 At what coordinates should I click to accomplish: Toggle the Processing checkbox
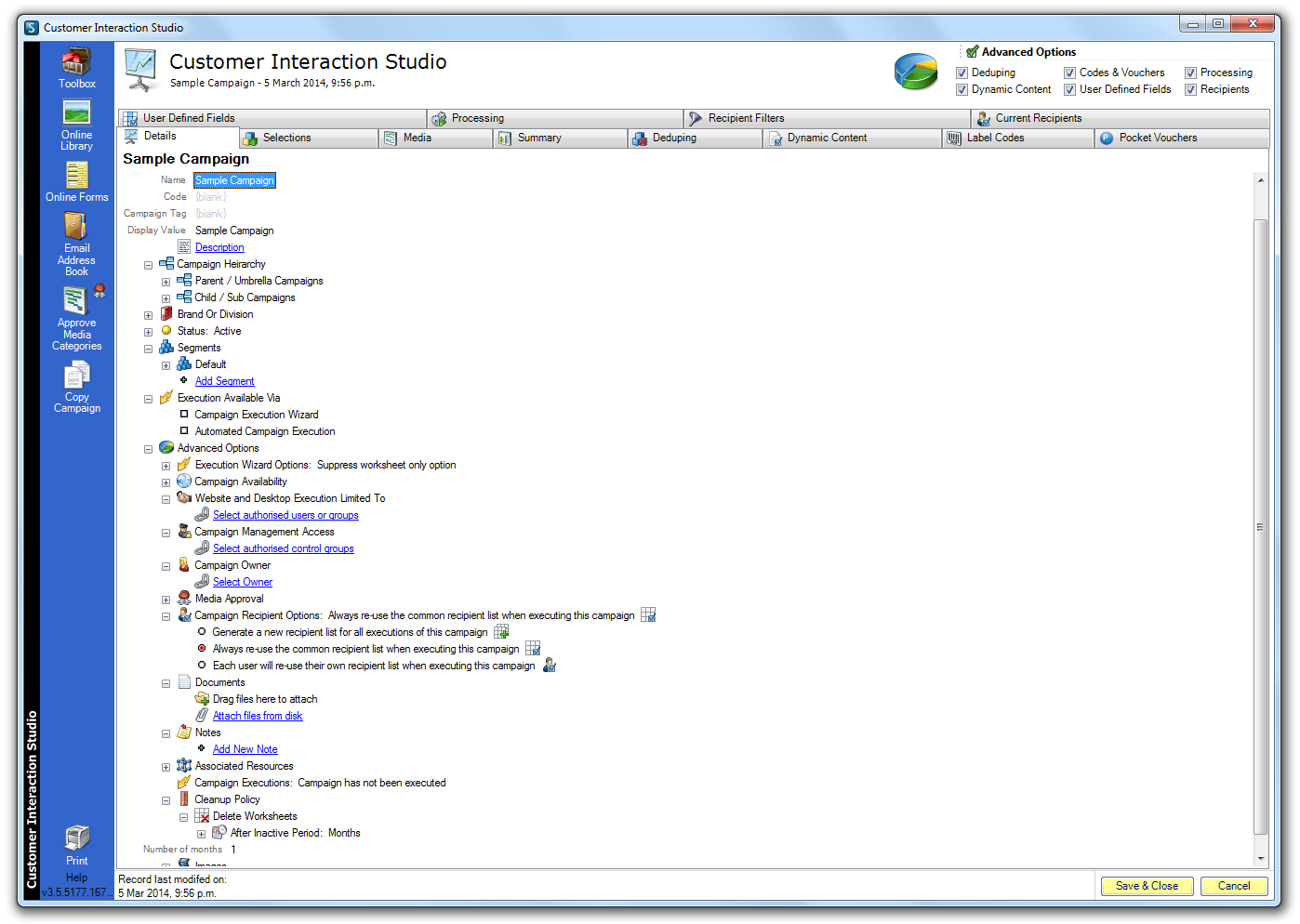coord(1191,73)
